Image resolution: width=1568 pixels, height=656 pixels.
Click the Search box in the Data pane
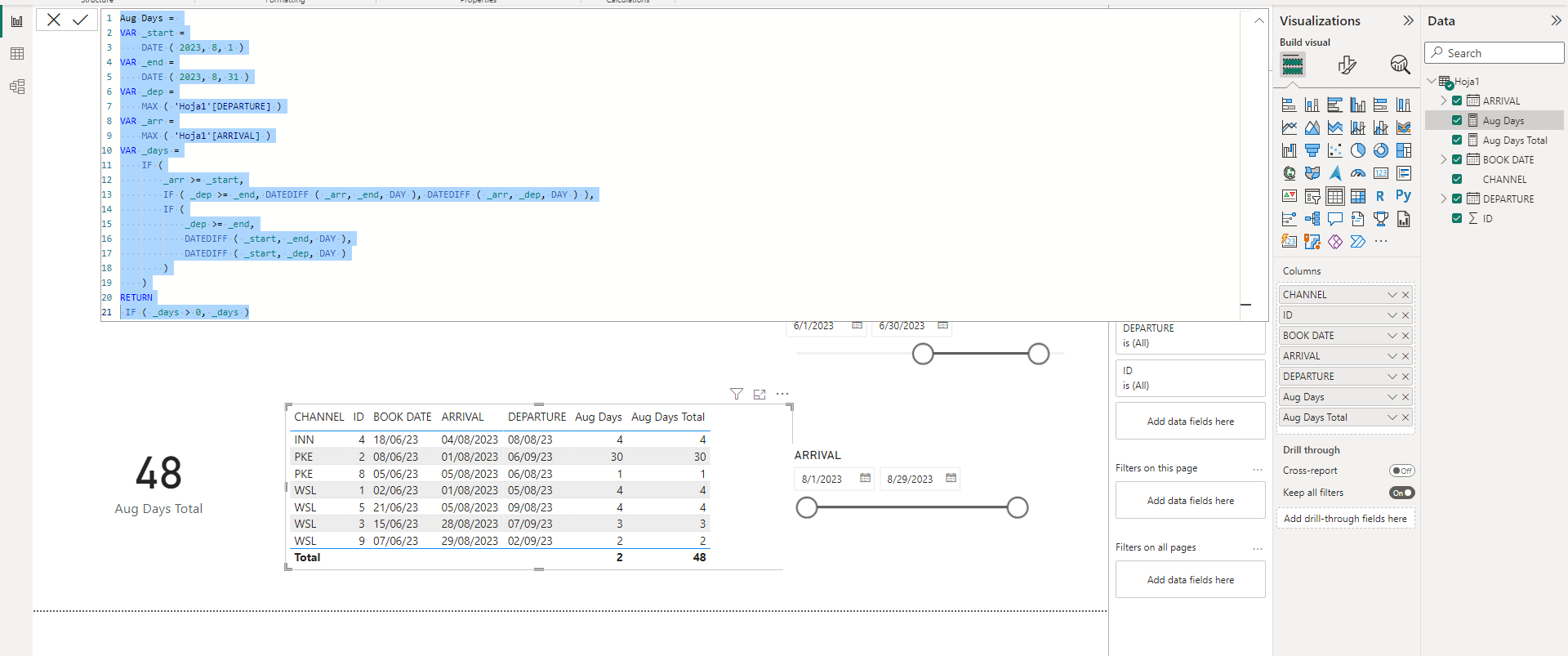(1494, 53)
